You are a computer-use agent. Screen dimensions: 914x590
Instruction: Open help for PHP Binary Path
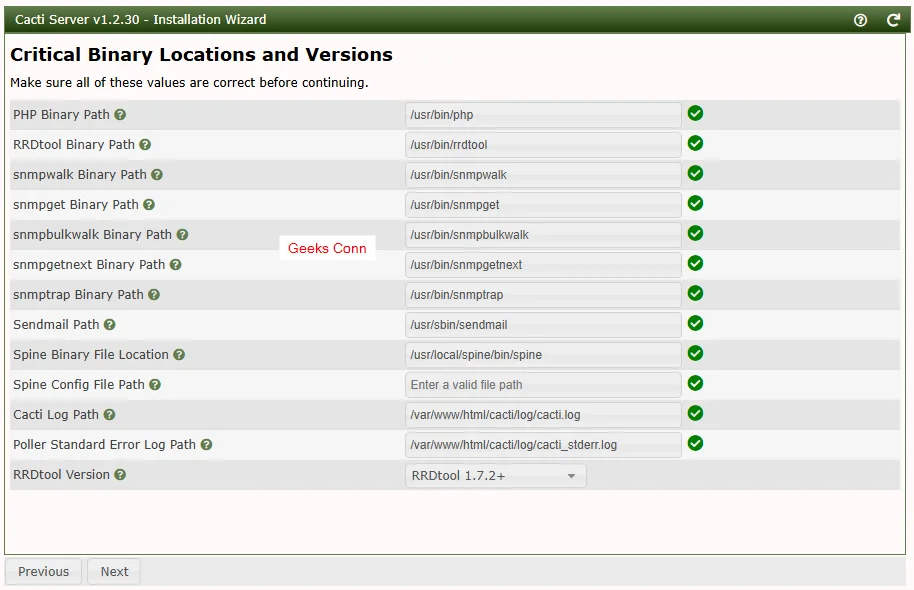[x=120, y=114]
